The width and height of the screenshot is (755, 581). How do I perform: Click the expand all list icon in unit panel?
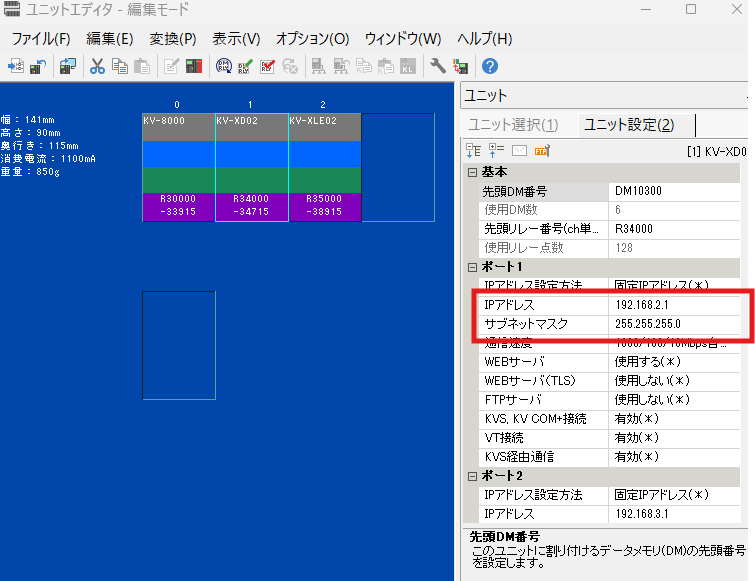(496, 151)
